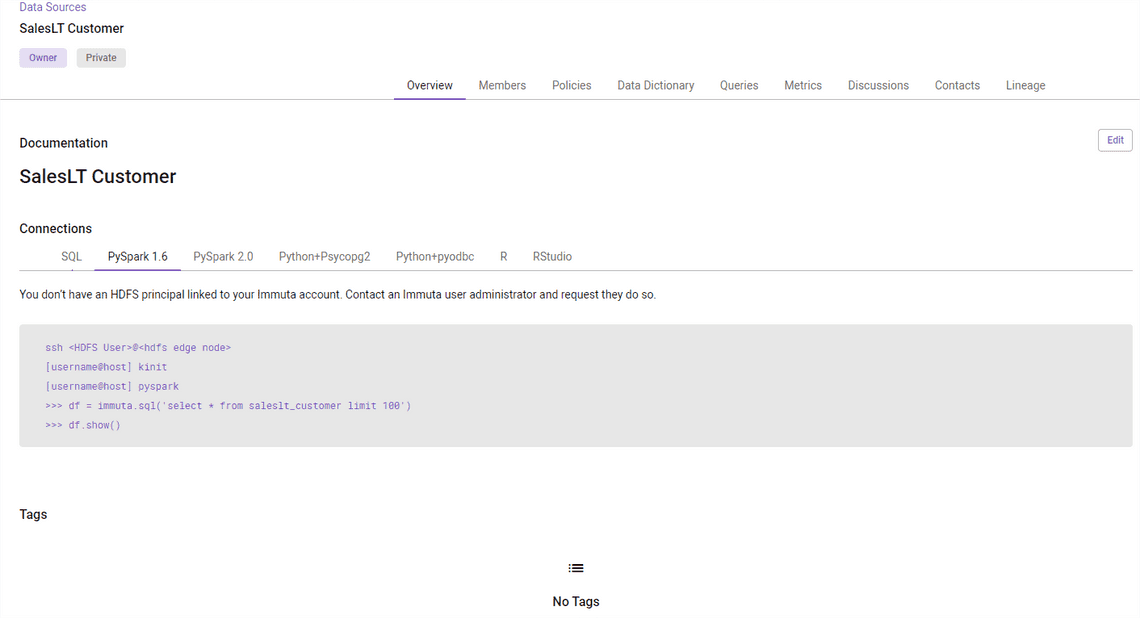This screenshot has width=1140, height=618.
Task: Click the 'Connections' section label
Action: [56, 229]
